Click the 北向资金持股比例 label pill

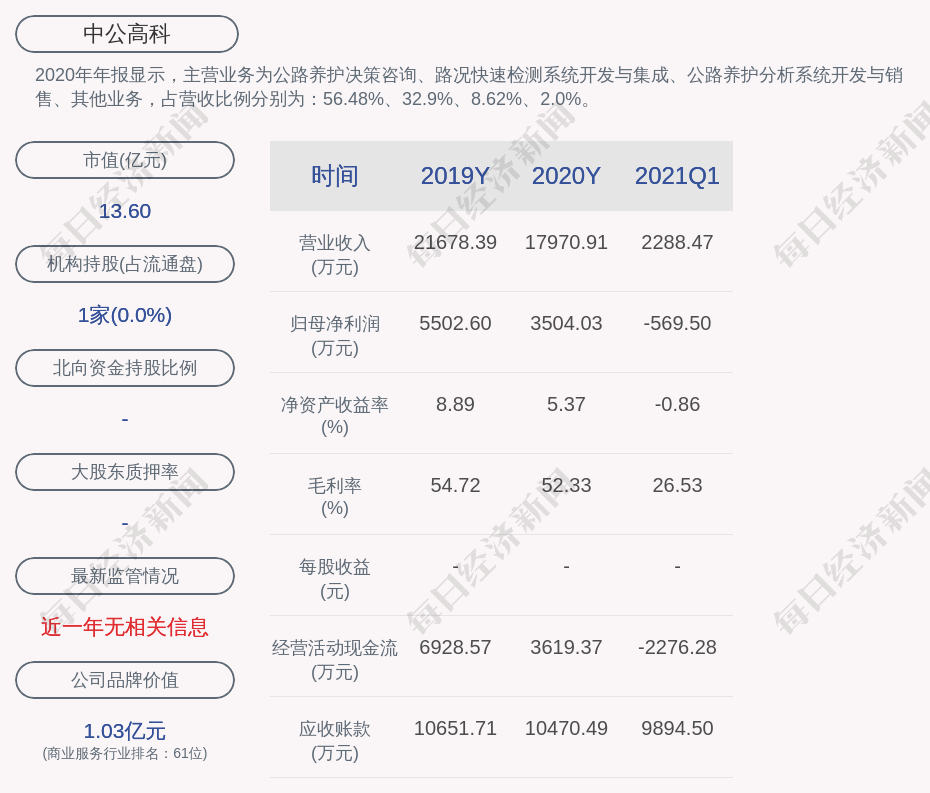click(125, 368)
